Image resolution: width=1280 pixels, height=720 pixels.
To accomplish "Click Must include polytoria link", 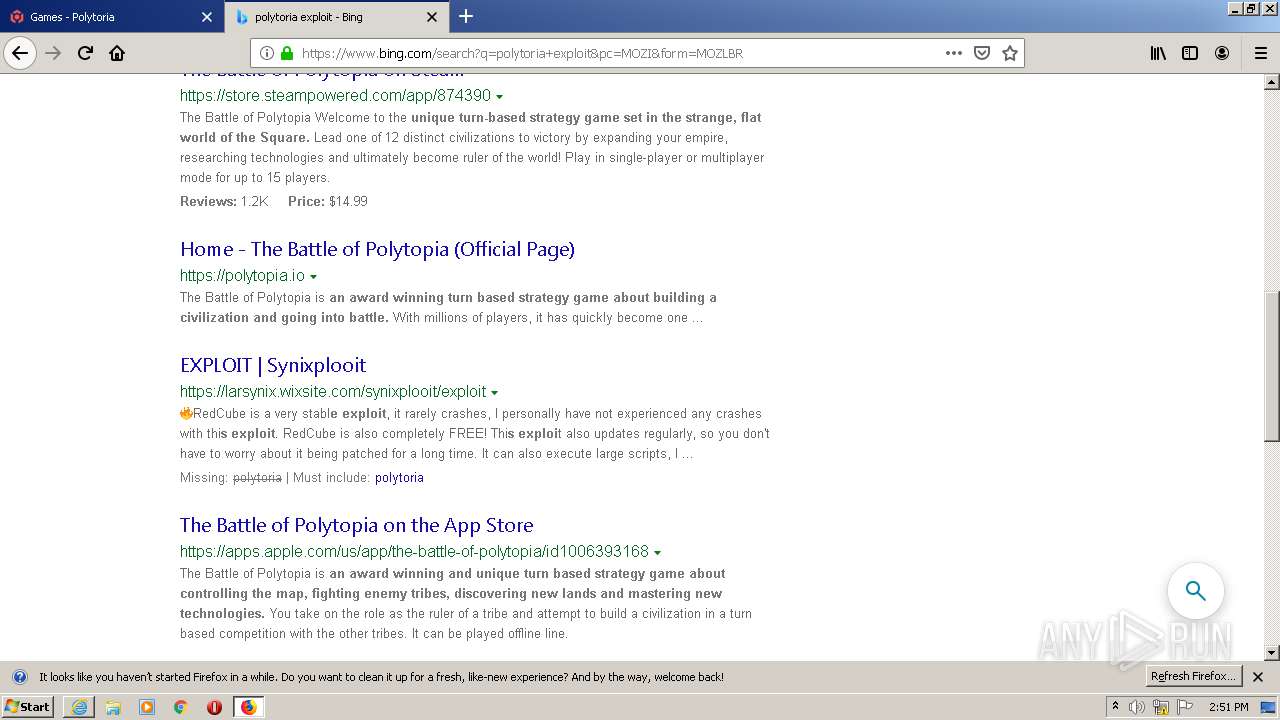I will tap(399, 478).
